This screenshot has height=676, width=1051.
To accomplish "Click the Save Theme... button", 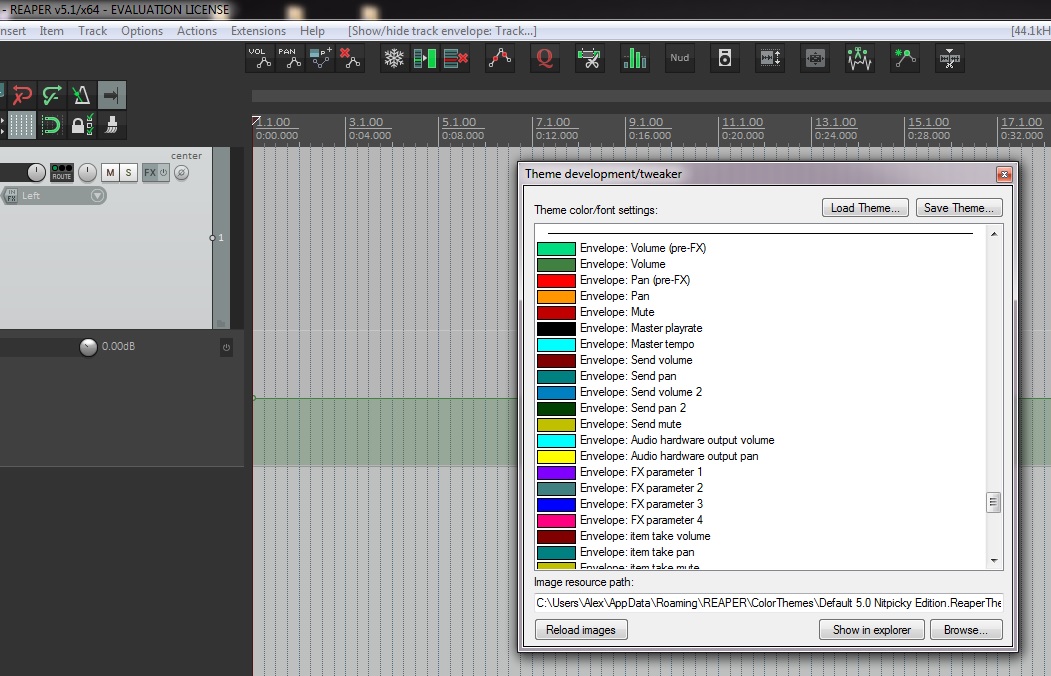I will point(959,208).
